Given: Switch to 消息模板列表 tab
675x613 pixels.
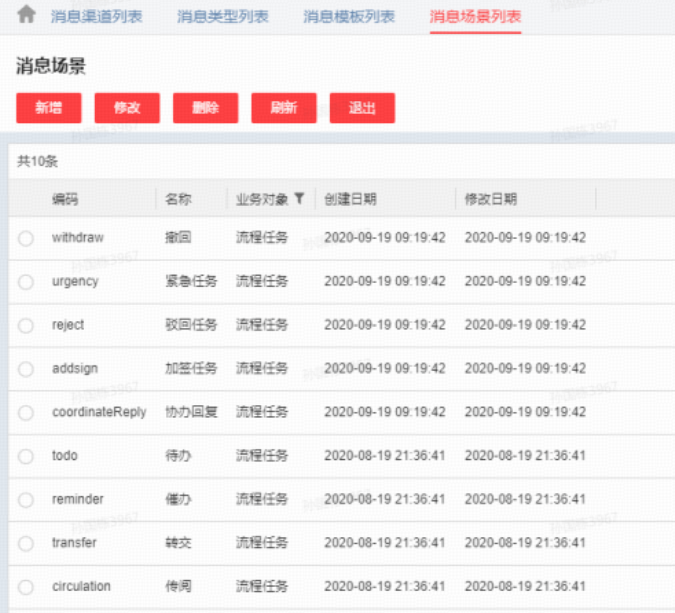Looking at the screenshot, I should pos(349,17).
